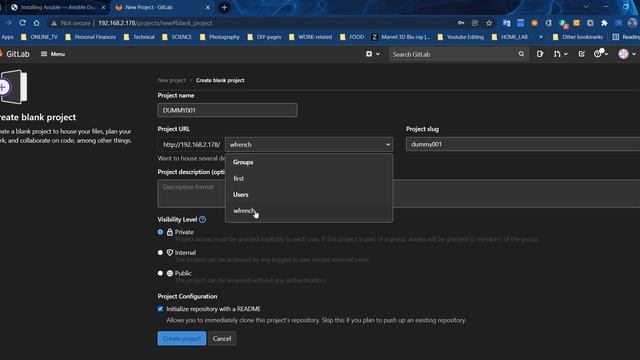This screenshot has width=640, height=360.
Task: Open the create new plus dropdown in GitLab header
Action: click(x=373, y=54)
